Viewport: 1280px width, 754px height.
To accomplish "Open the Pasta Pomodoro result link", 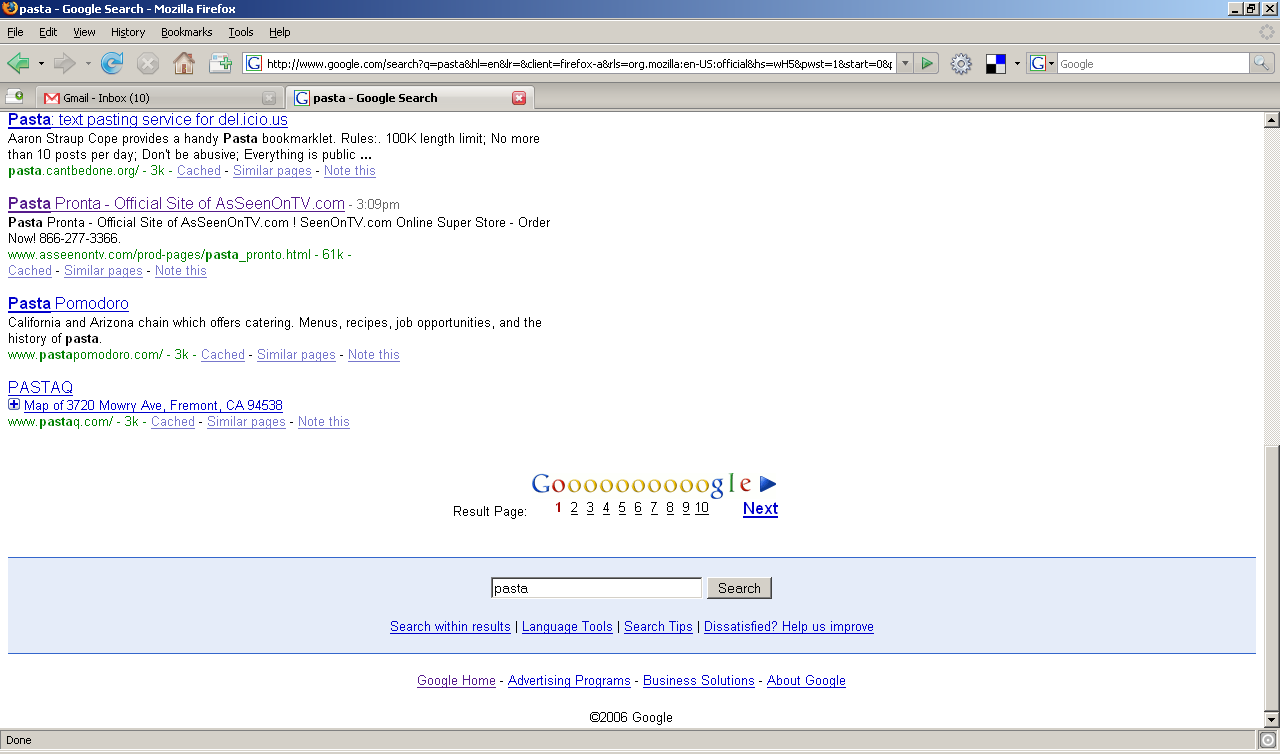I will point(68,304).
